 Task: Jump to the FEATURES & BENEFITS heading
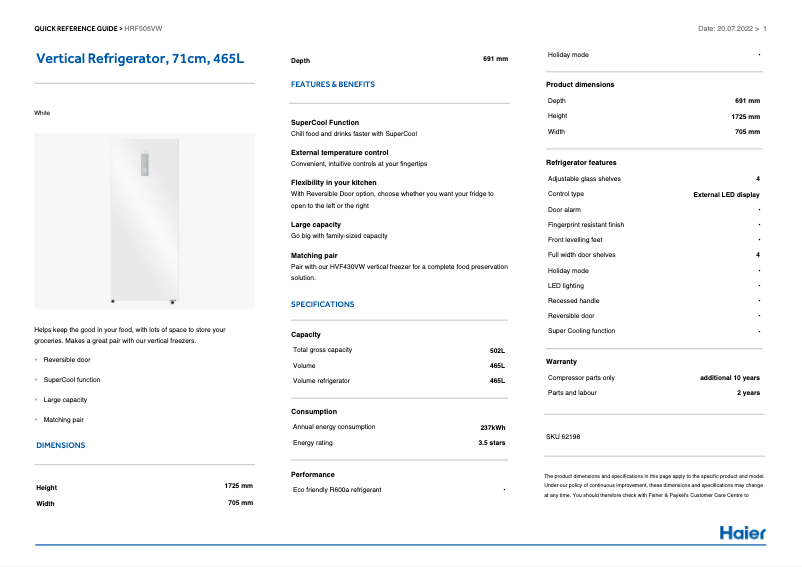tap(333, 85)
